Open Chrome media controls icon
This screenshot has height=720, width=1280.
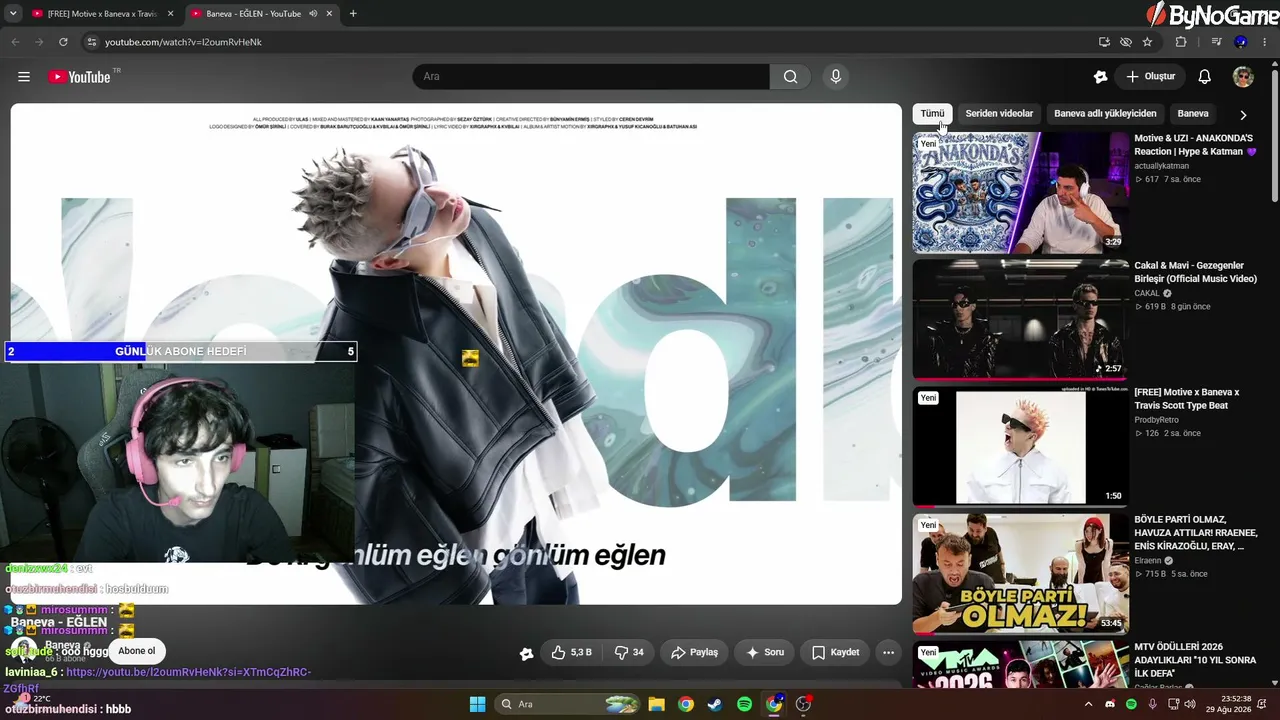pos(1217,42)
